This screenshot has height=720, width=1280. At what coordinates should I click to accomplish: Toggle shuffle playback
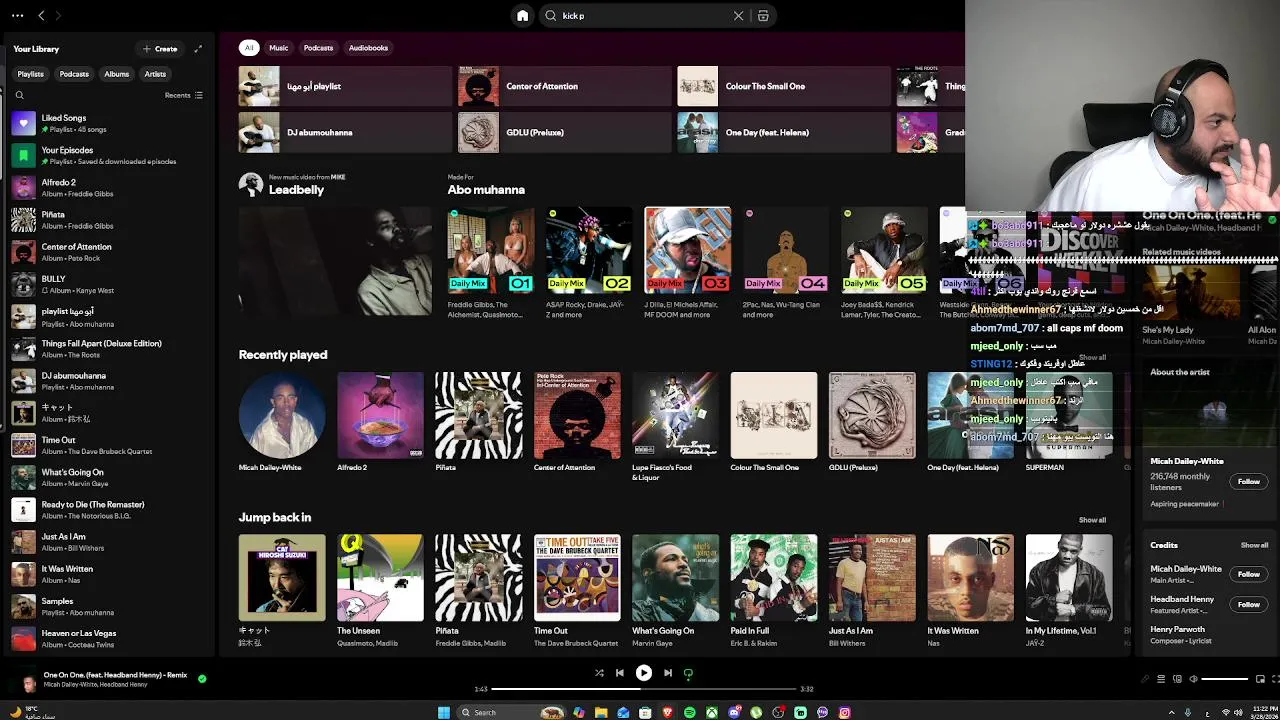tap(599, 673)
